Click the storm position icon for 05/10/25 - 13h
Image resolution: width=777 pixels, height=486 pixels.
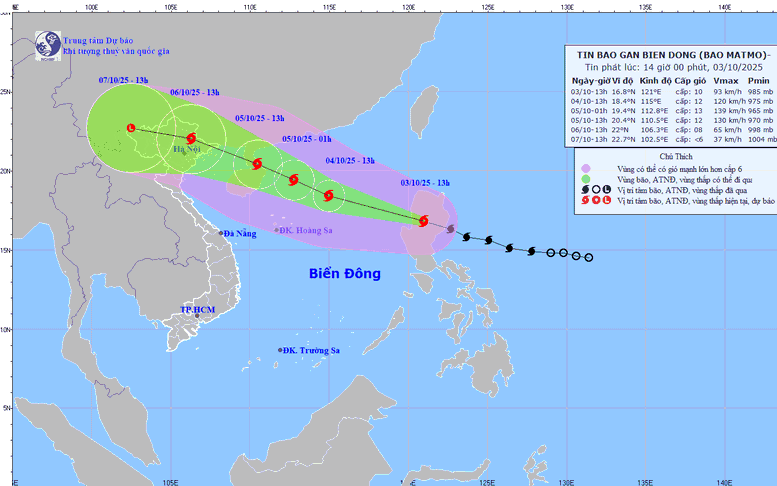pyautogui.click(x=256, y=163)
